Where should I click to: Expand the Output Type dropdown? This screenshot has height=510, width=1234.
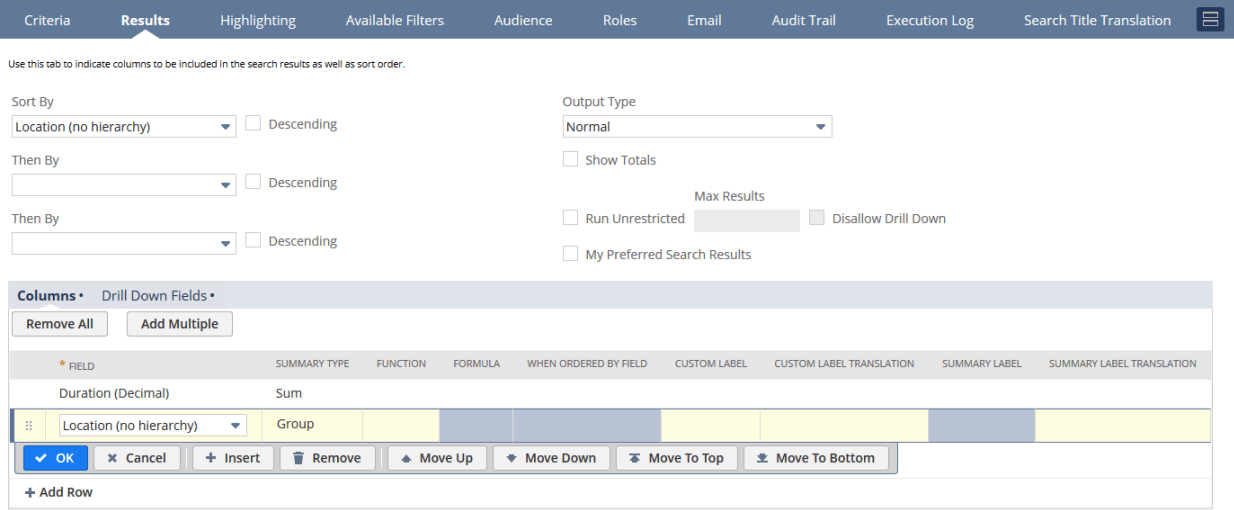[821, 127]
